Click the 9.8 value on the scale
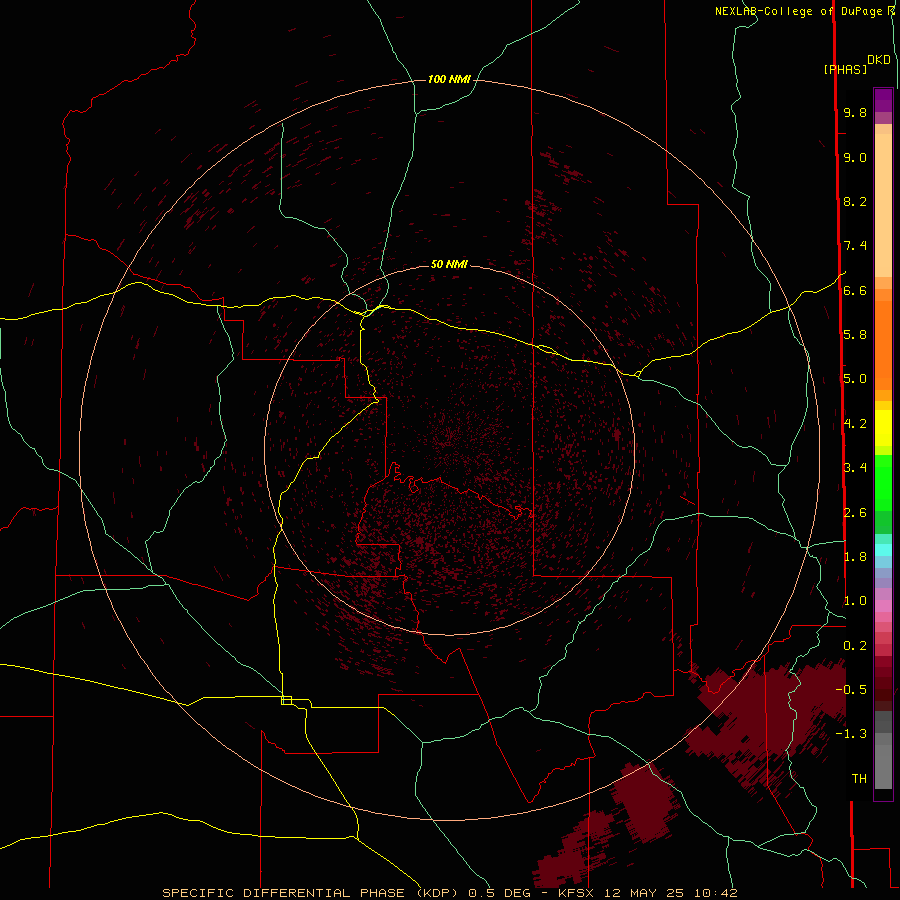900x900 pixels. coord(855,112)
